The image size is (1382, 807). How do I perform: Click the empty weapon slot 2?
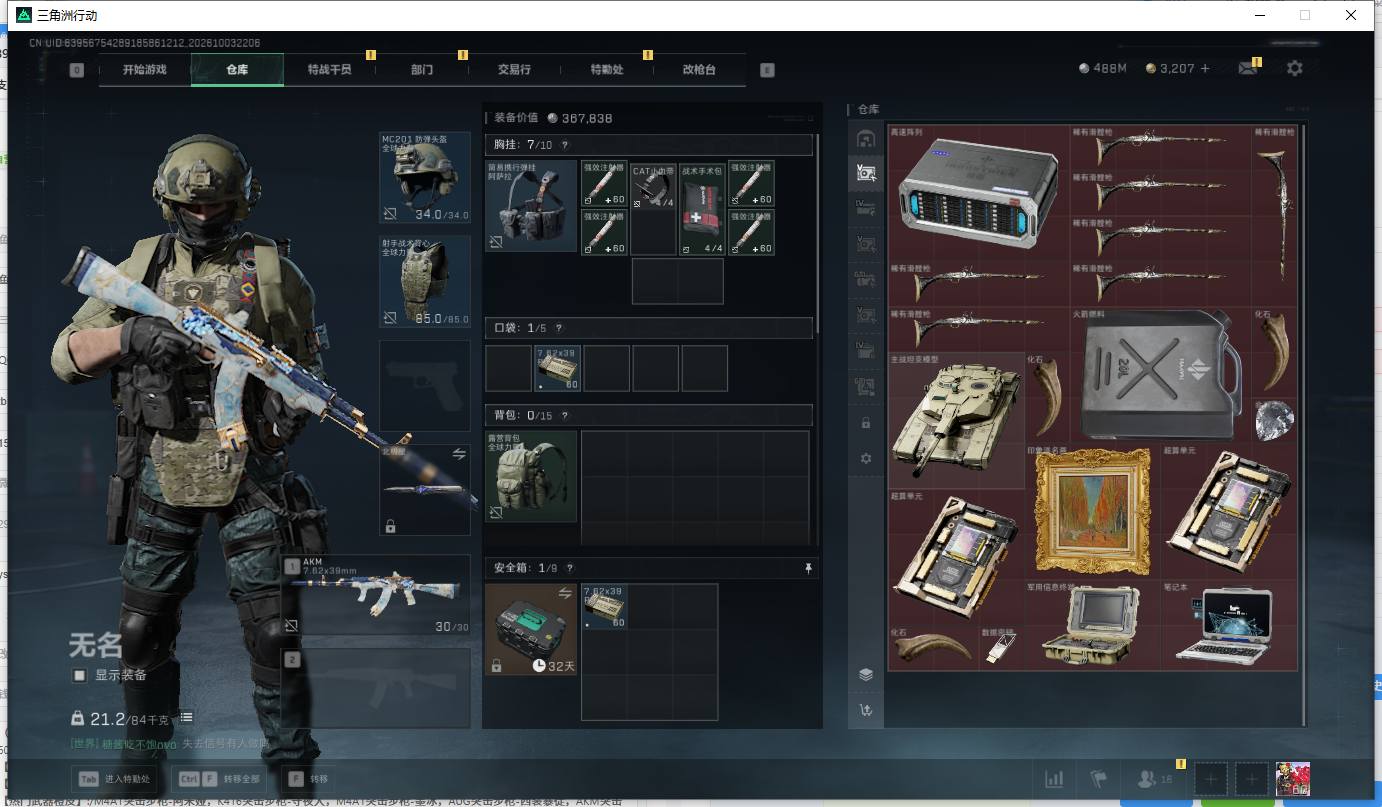(376, 687)
